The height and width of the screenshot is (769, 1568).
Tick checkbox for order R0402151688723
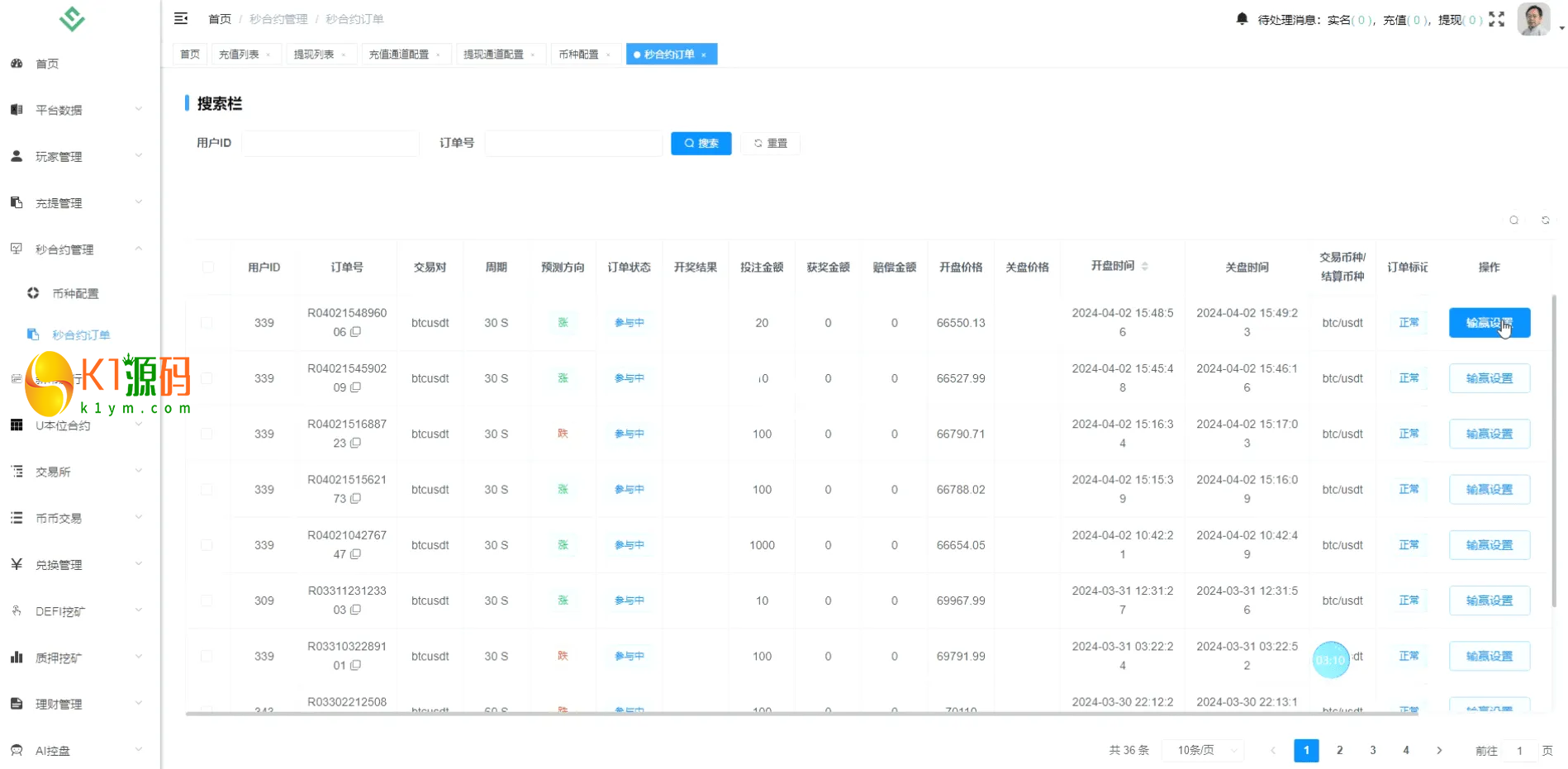pos(207,434)
